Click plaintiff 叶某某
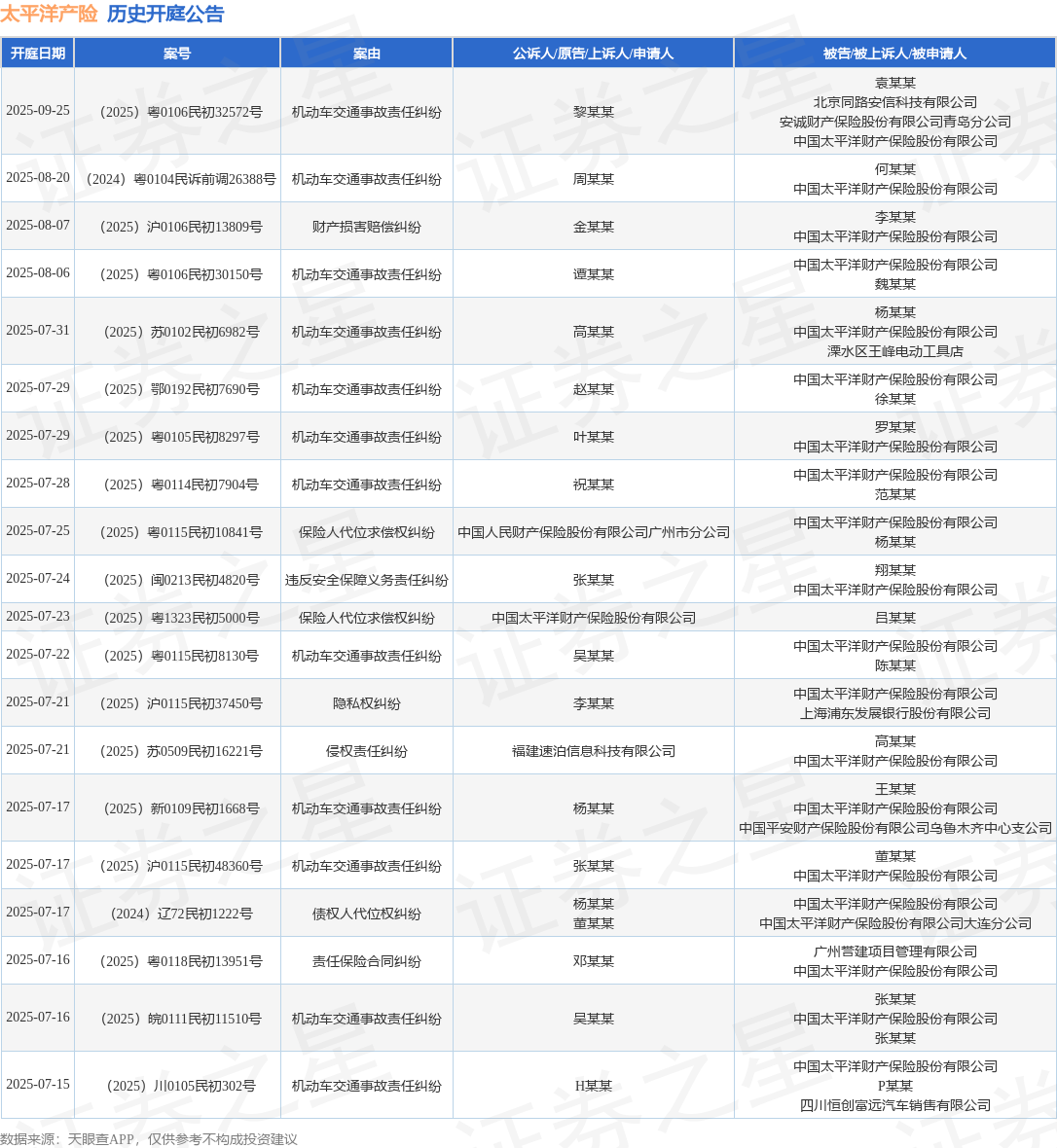This screenshot has height=1148, width=1057. click(594, 437)
